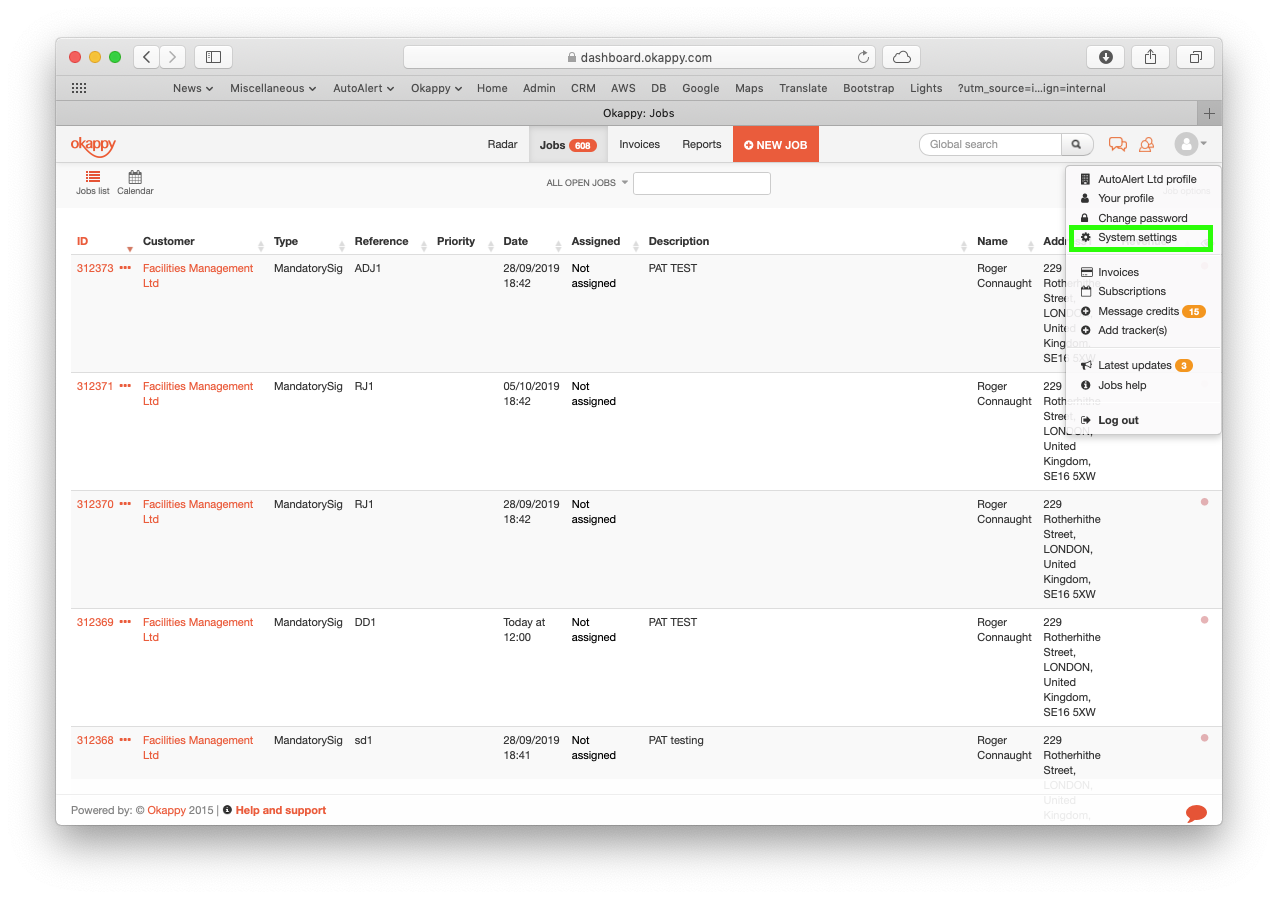Screen dimensions: 1278x899
Task: Select the Jobs tab
Action: tap(568, 144)
